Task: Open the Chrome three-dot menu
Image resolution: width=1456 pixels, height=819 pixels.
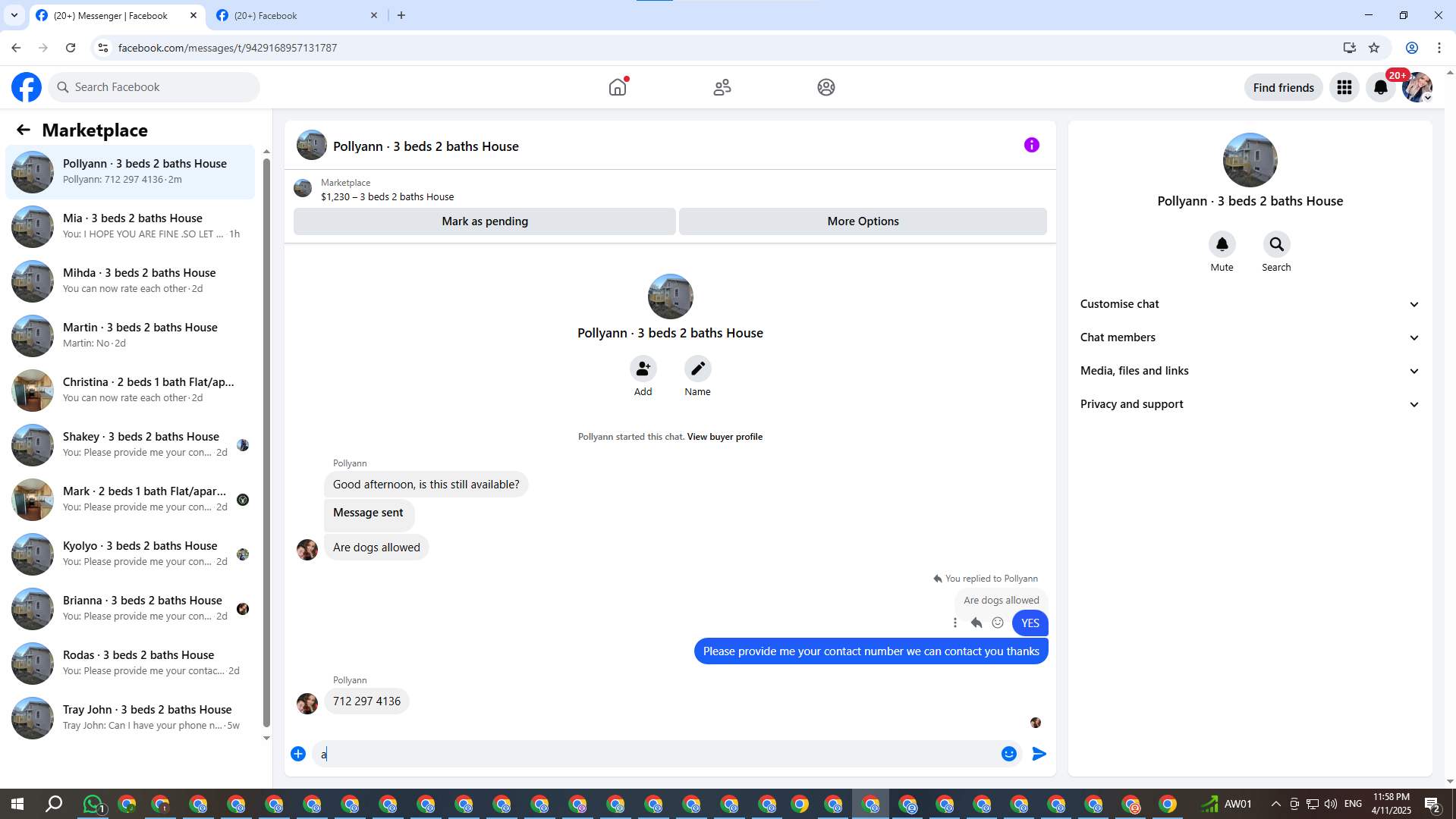Action: coord(1439,48)
